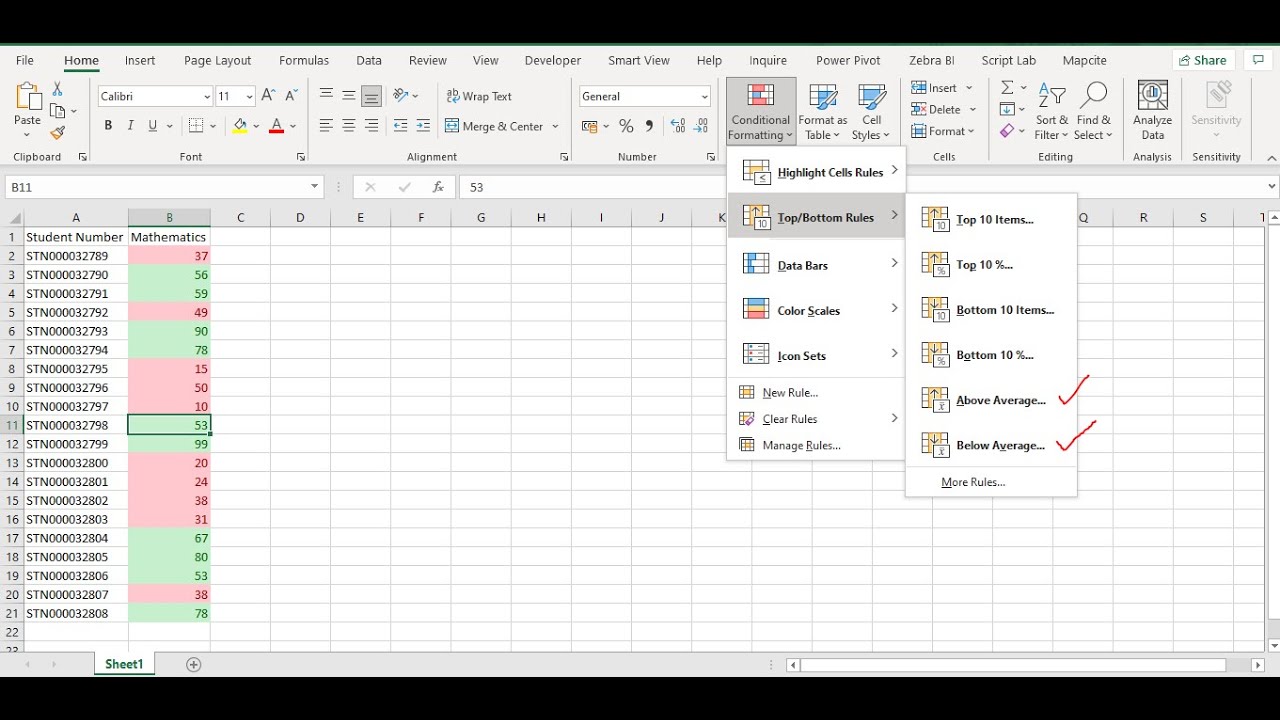Click the Percent Style icon
This screenshot has height=720, width=1280.
(x=626, y=126)
